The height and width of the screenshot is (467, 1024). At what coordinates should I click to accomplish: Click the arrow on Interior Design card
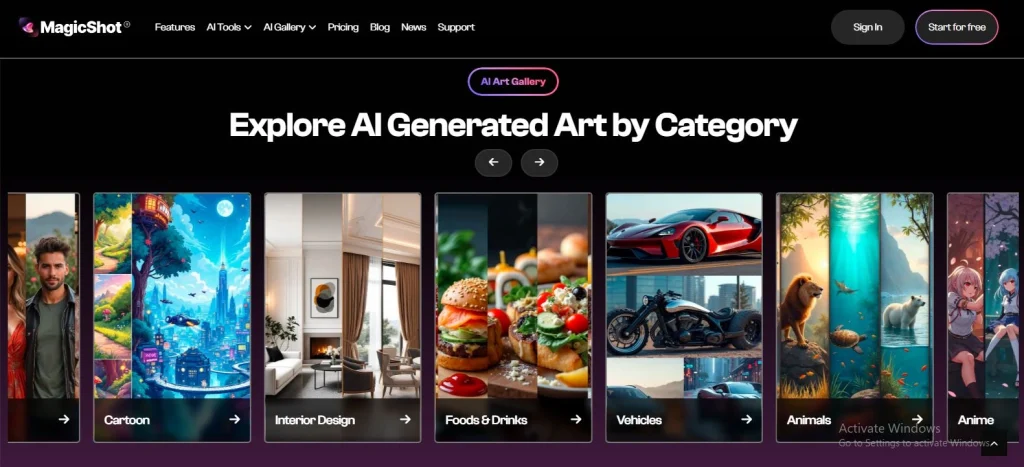pos(405,419)
